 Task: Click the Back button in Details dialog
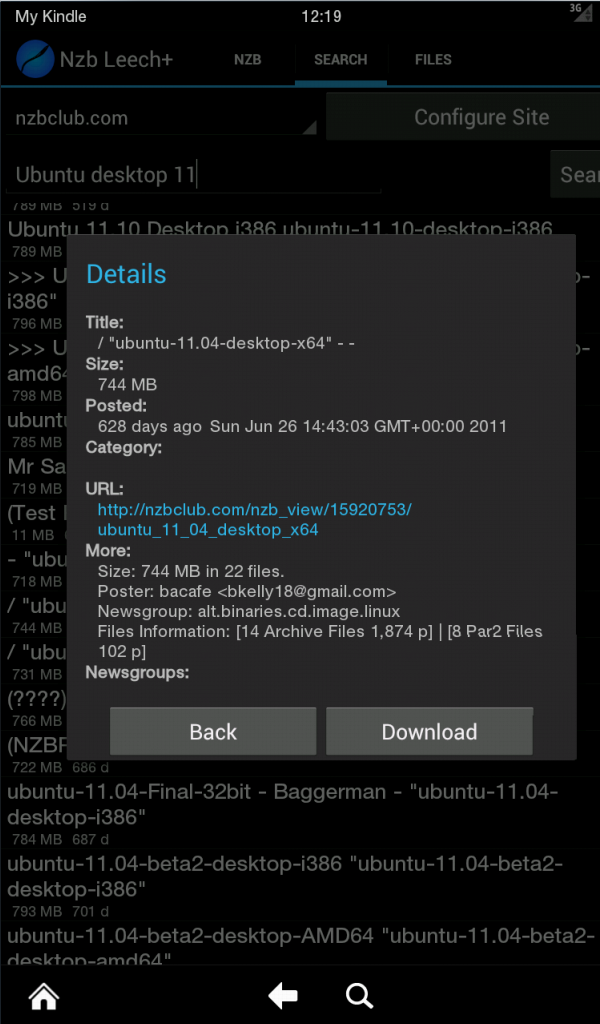point(213,731)
